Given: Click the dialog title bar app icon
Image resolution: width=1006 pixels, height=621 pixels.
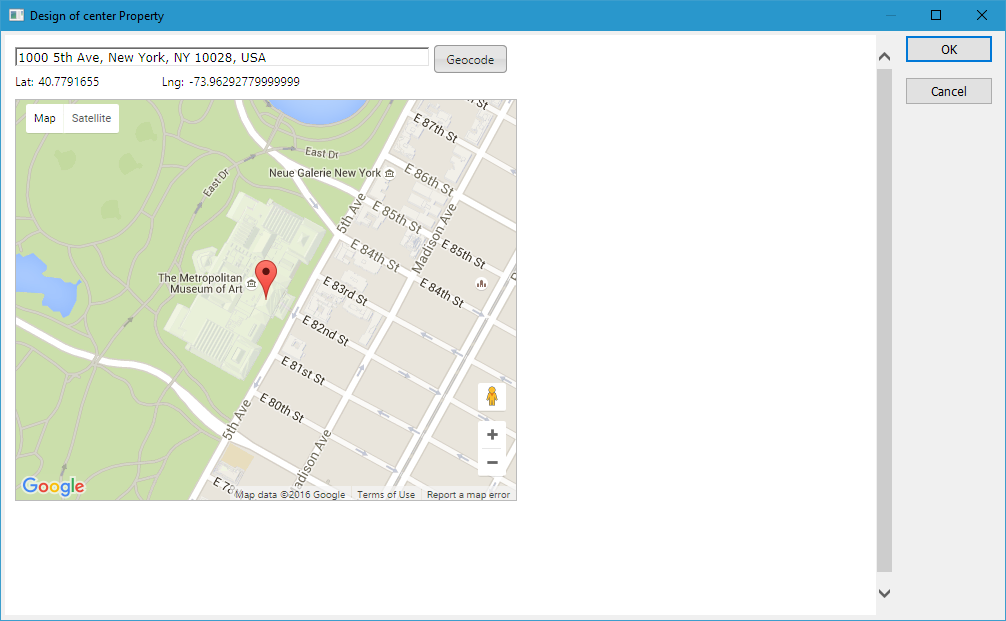Looking at the screenshot, I should tap(16, 15).
